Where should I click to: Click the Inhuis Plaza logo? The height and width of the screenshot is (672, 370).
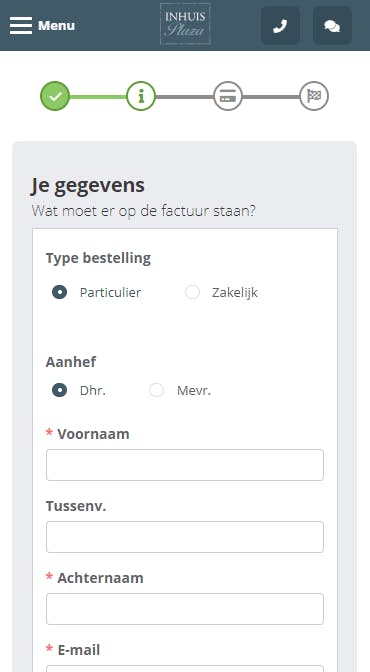pyautogui.click(x=185, y=24)
